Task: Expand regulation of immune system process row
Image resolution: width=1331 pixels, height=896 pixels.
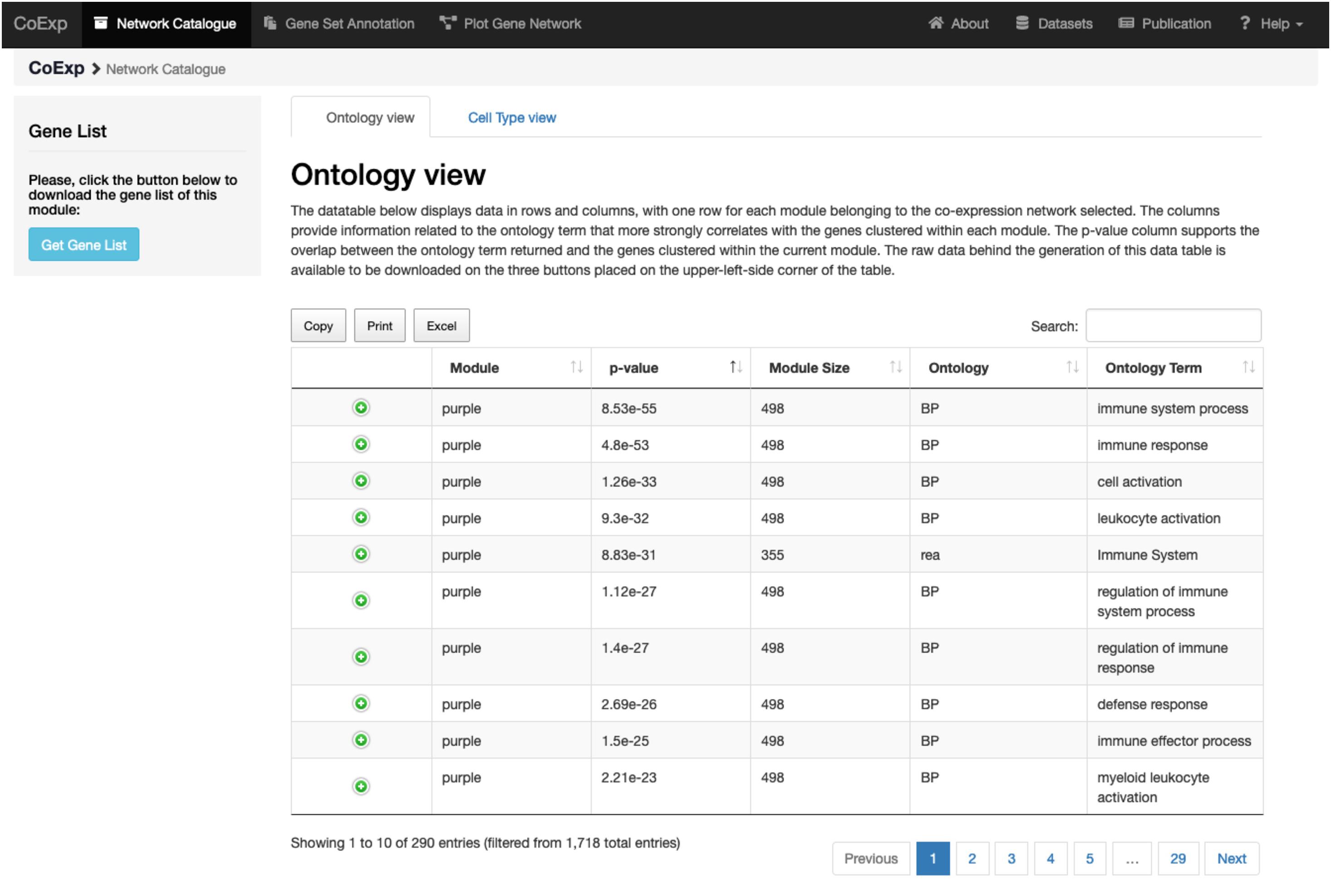Action: (361, 601)
